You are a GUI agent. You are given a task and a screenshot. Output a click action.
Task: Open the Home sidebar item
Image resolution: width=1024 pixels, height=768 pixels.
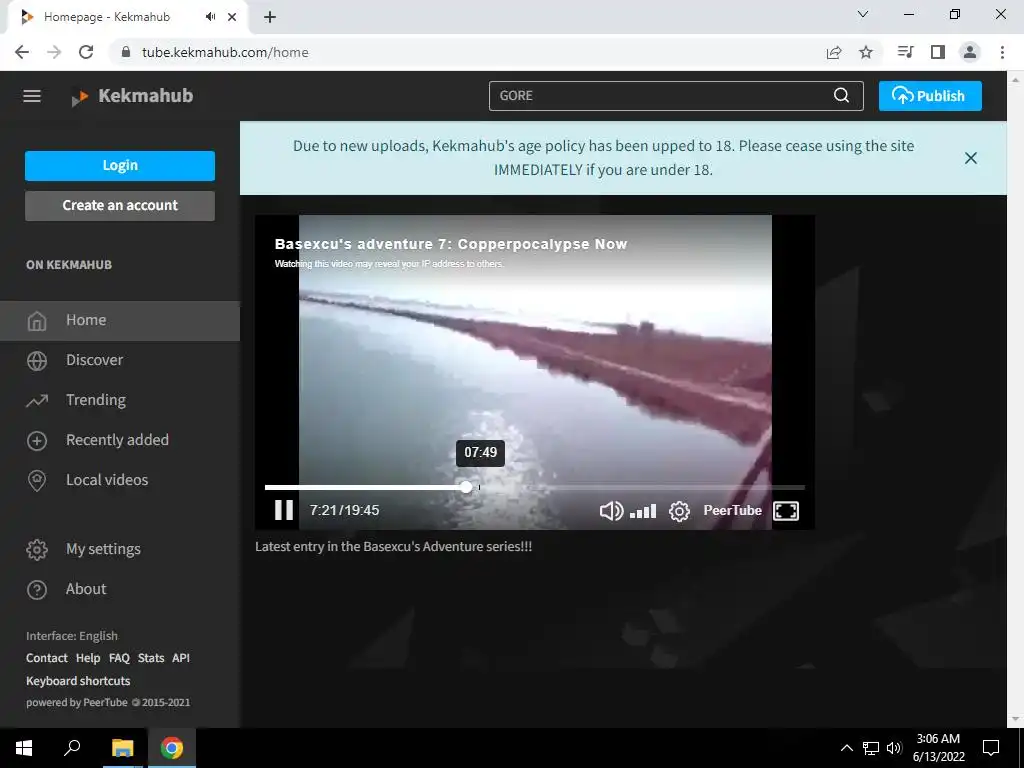coord(120,321)
